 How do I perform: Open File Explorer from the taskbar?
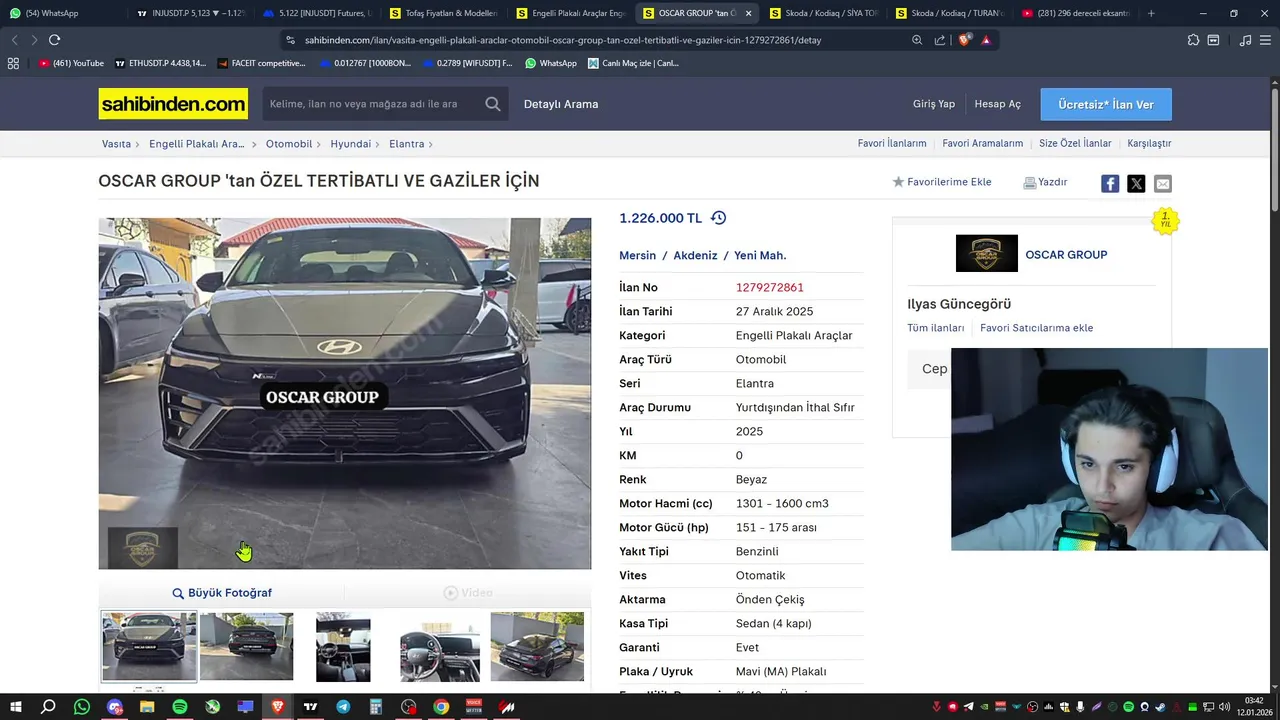click(147, 707)
